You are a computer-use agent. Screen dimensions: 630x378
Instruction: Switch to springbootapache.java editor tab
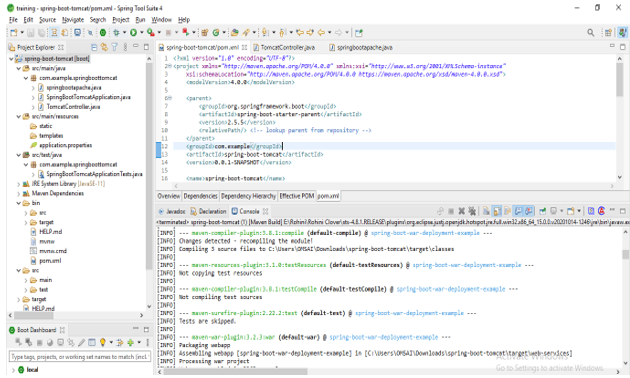click(361, 47)
